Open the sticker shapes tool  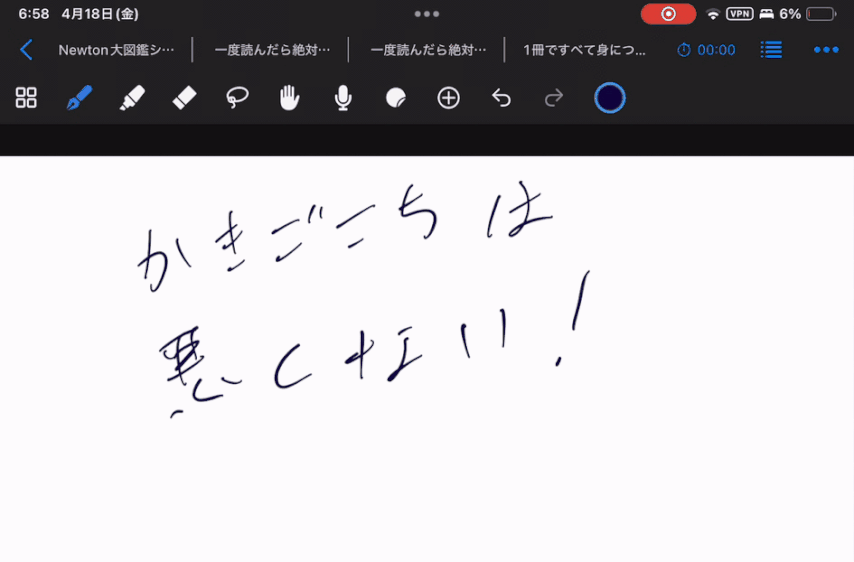coord(396,98)
